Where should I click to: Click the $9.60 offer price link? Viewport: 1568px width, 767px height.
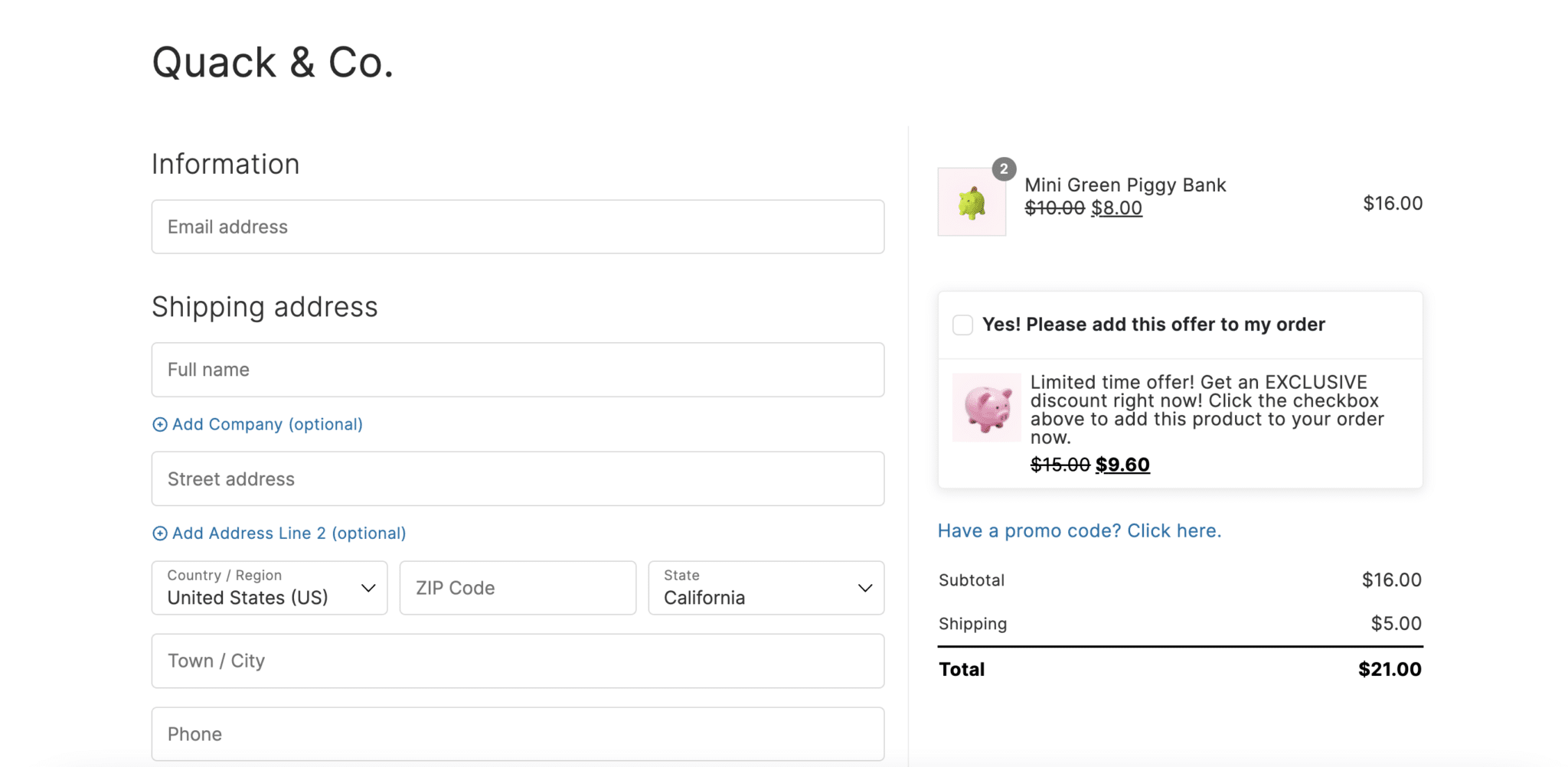1122,464
